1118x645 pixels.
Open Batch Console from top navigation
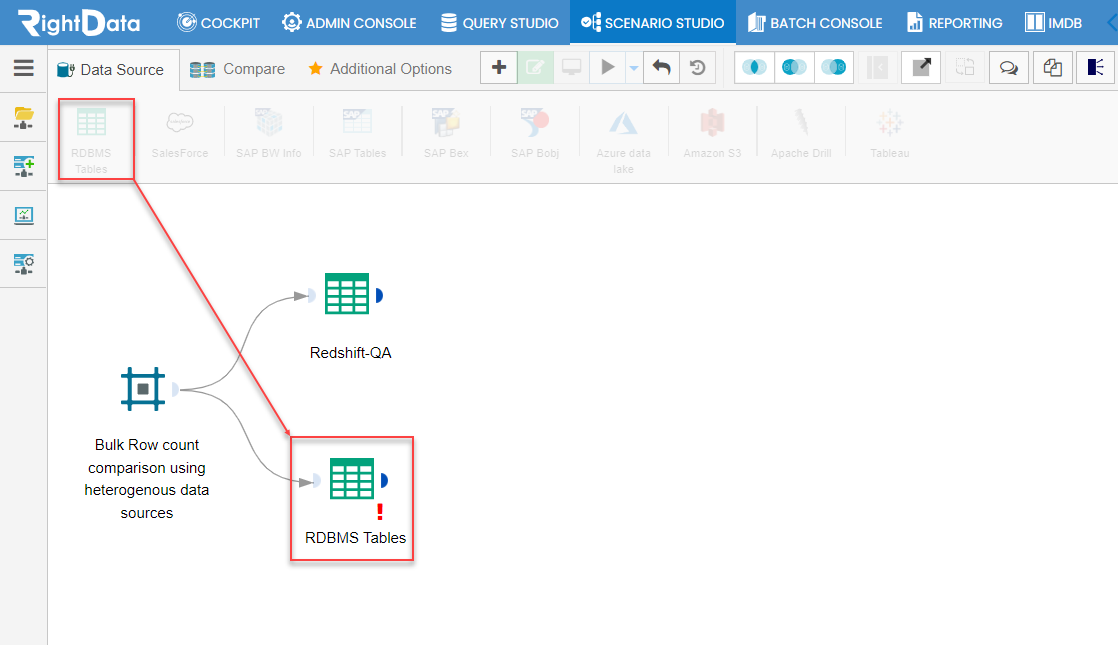[x=815, y=23]
